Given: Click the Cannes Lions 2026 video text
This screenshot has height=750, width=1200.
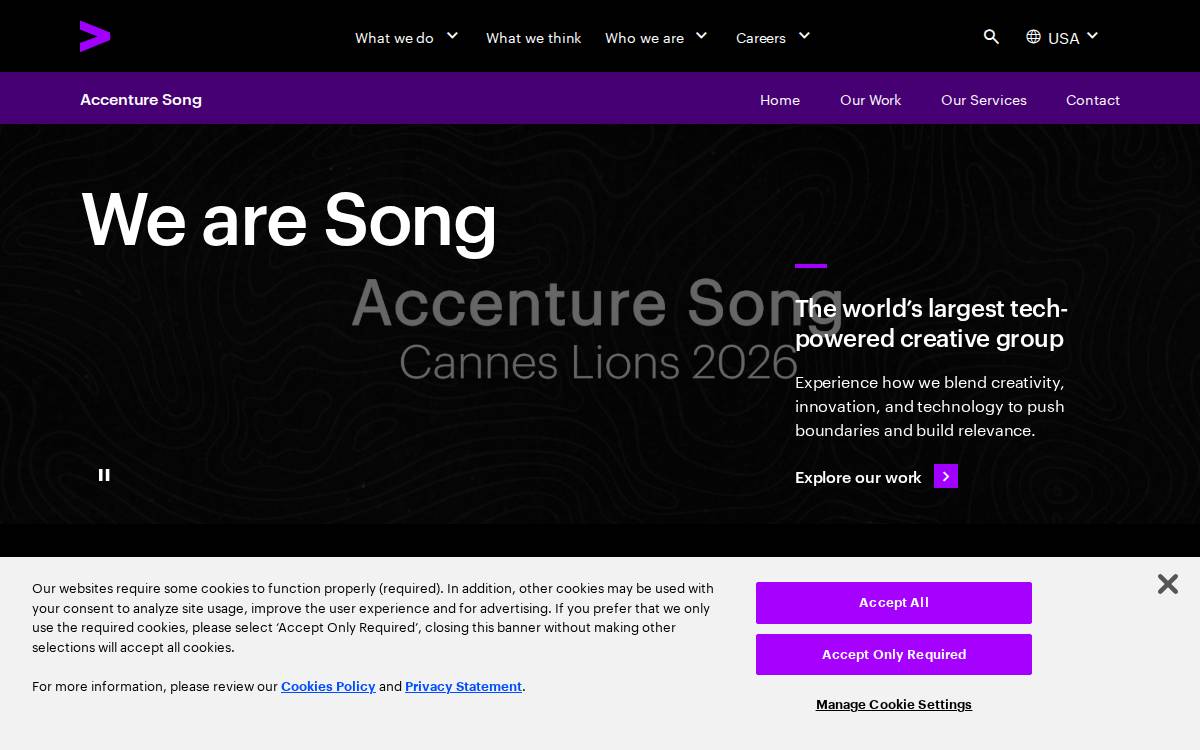Looking at the screenshot, I should 598,362.
